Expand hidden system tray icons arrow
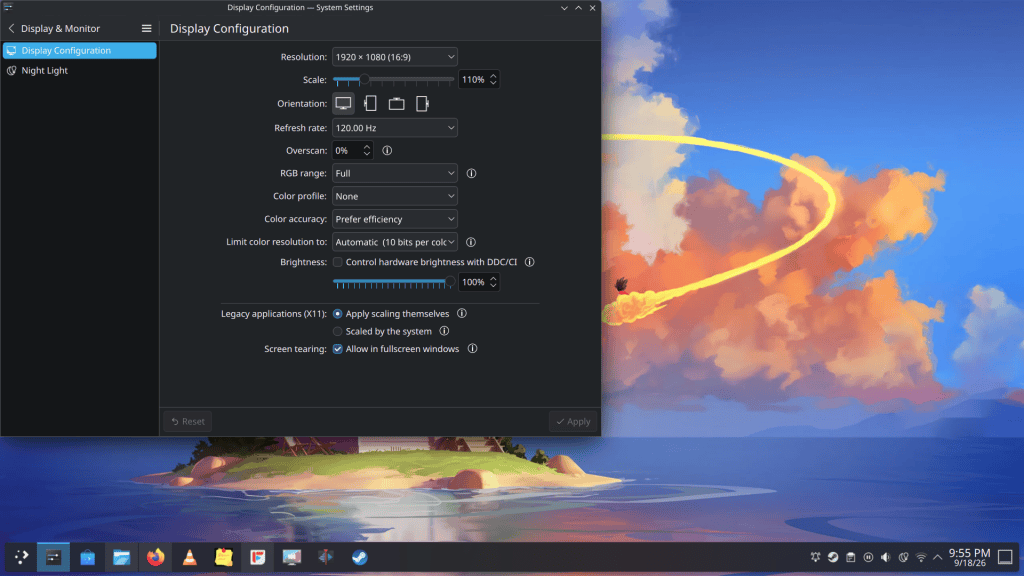 938,557
